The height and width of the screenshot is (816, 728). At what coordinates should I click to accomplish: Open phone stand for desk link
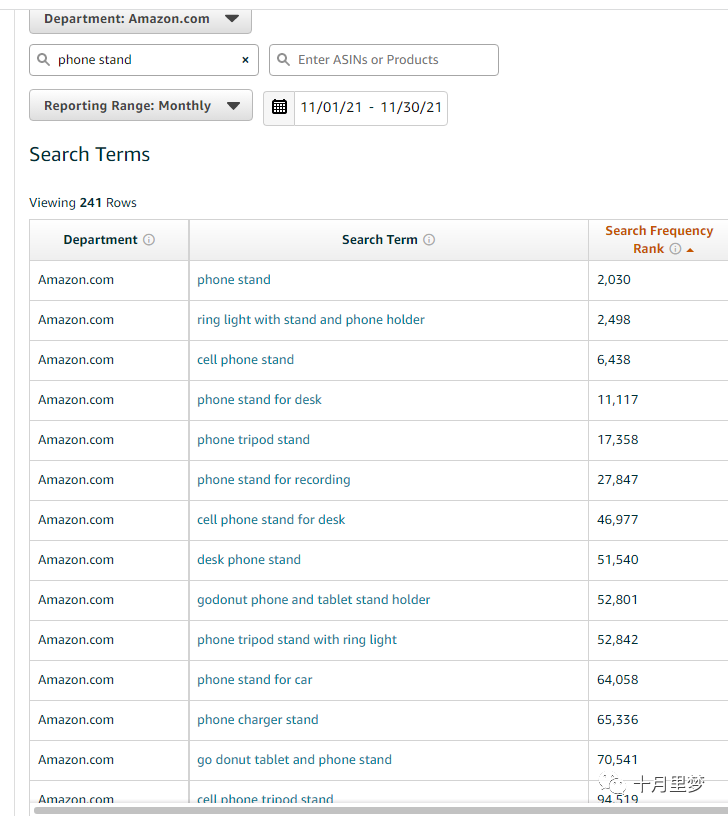pyautogui.click(x=259, y=400)
